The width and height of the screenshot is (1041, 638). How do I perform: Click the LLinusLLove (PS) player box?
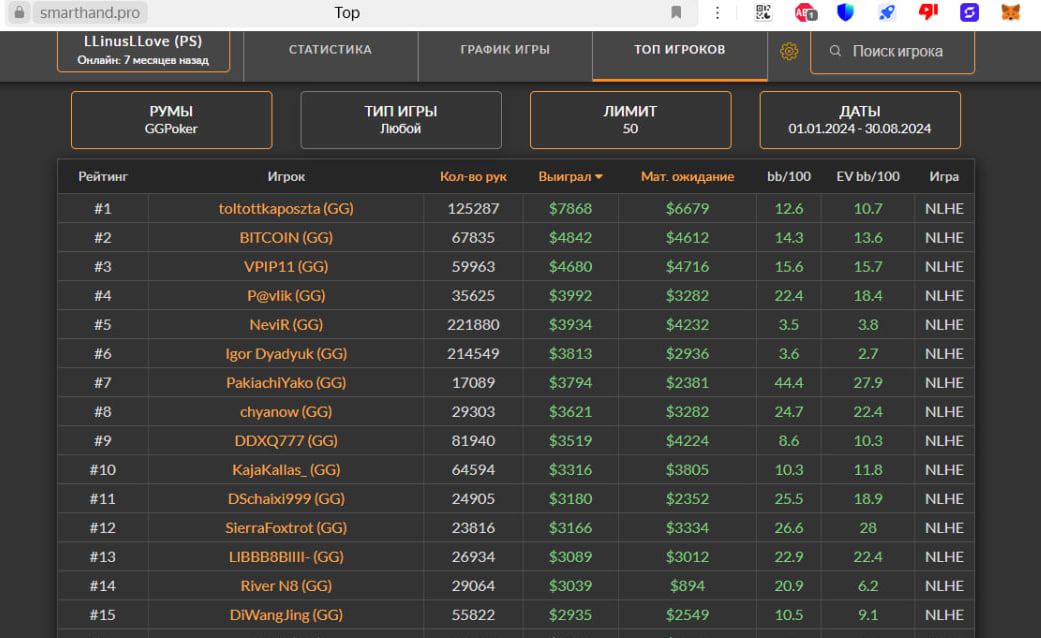coord(143,50)
